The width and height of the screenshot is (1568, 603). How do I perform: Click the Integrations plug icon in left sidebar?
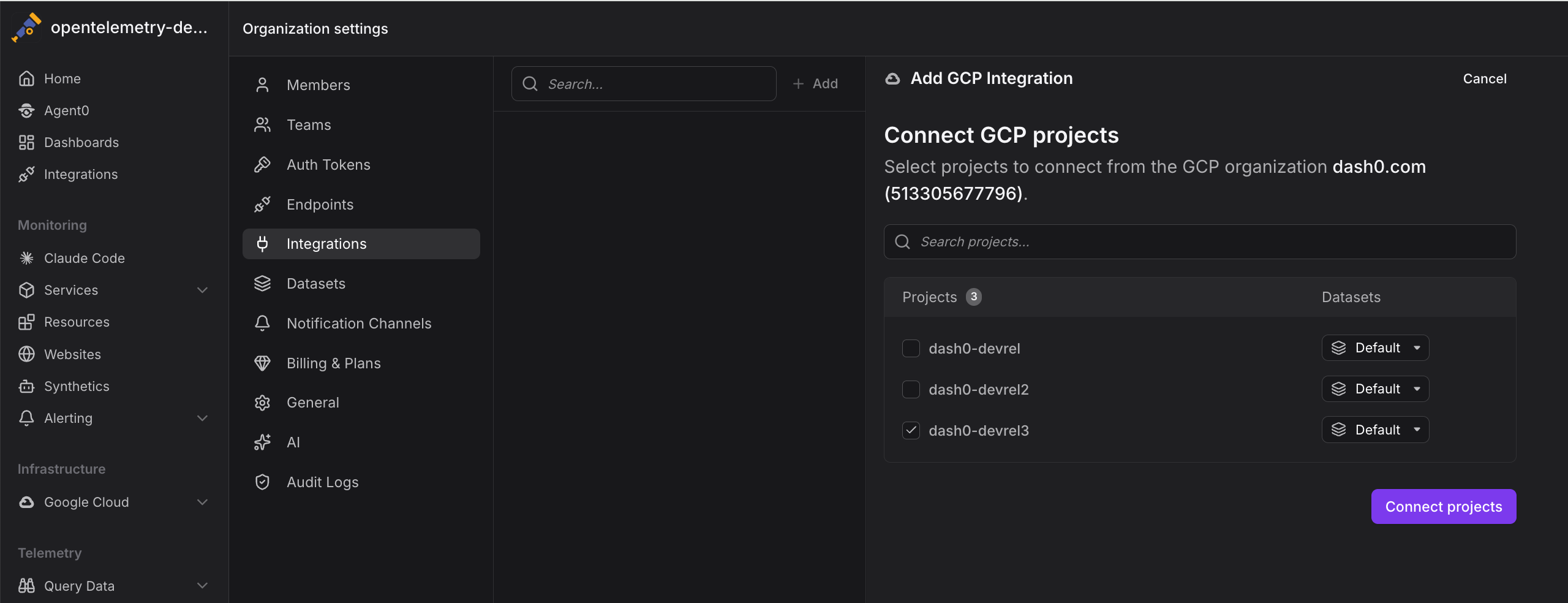coord(26,174)
